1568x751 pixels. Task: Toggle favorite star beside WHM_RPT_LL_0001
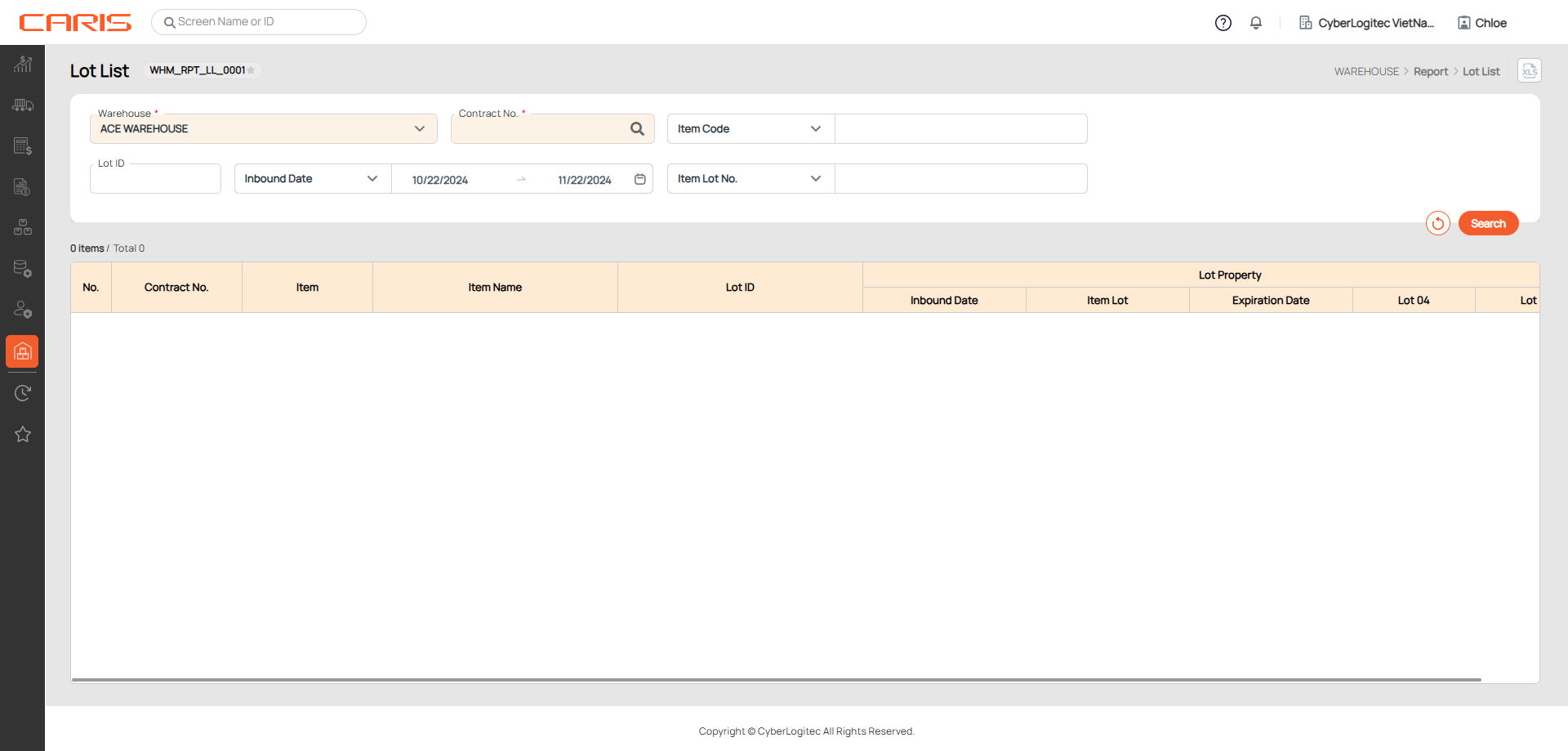point(252,70)
